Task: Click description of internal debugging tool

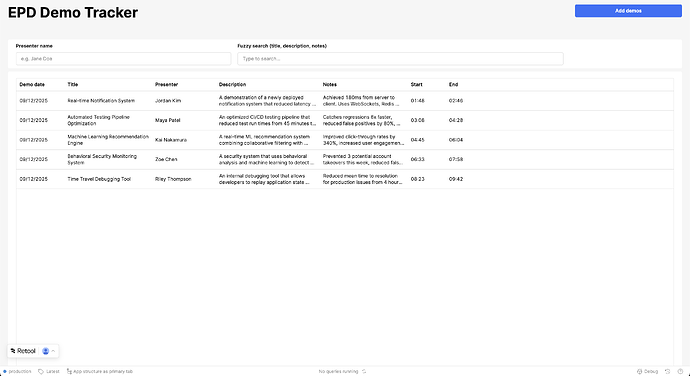Action: [x=264, y=179]
